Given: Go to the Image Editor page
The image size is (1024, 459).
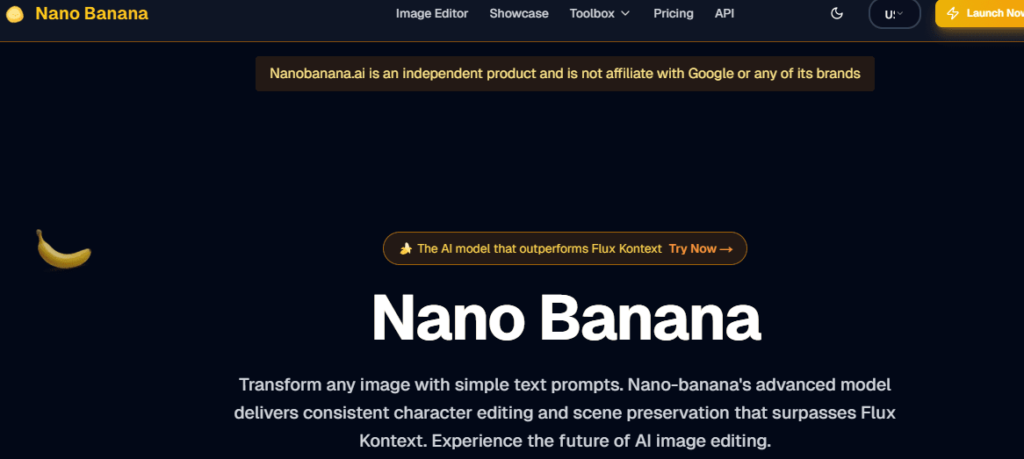Looking at the screenshot, I should coord(432,14).
